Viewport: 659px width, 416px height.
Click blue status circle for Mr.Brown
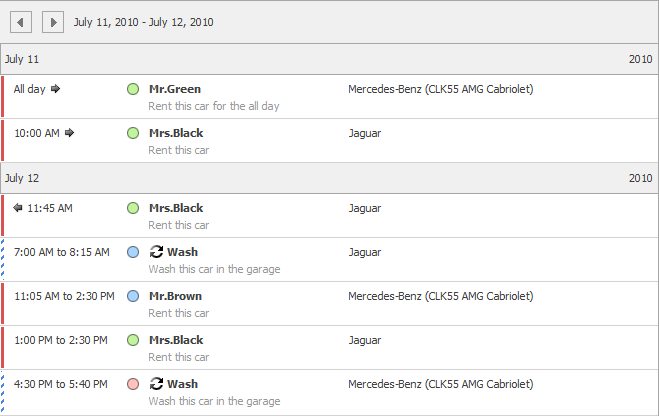tap(133, 296)
